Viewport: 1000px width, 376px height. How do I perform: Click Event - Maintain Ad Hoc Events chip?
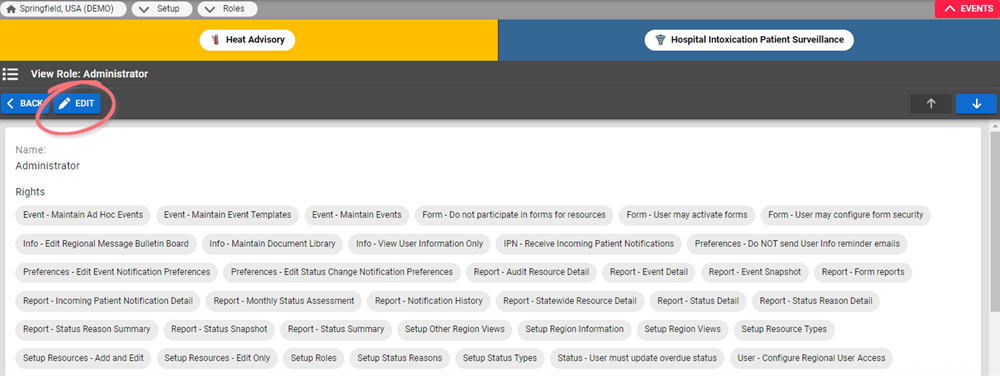(83, 215)
